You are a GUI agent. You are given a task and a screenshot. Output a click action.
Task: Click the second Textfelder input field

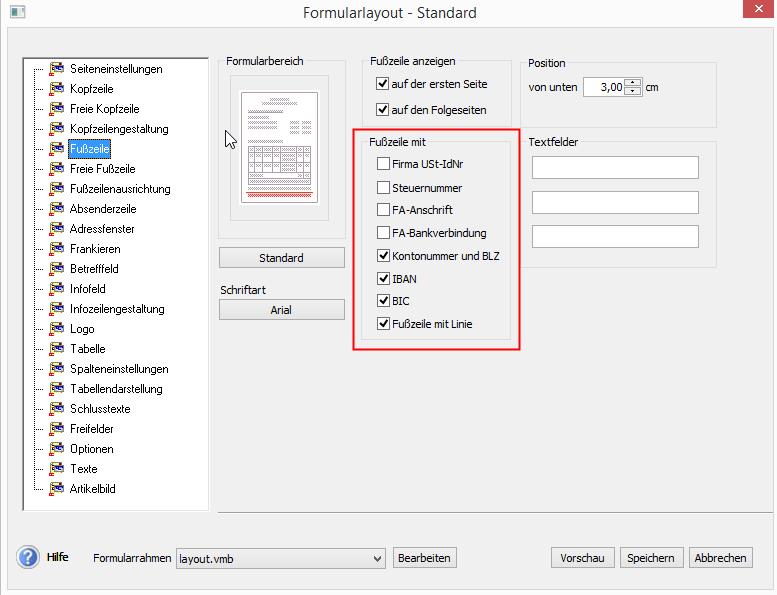(x=615, y=202)
